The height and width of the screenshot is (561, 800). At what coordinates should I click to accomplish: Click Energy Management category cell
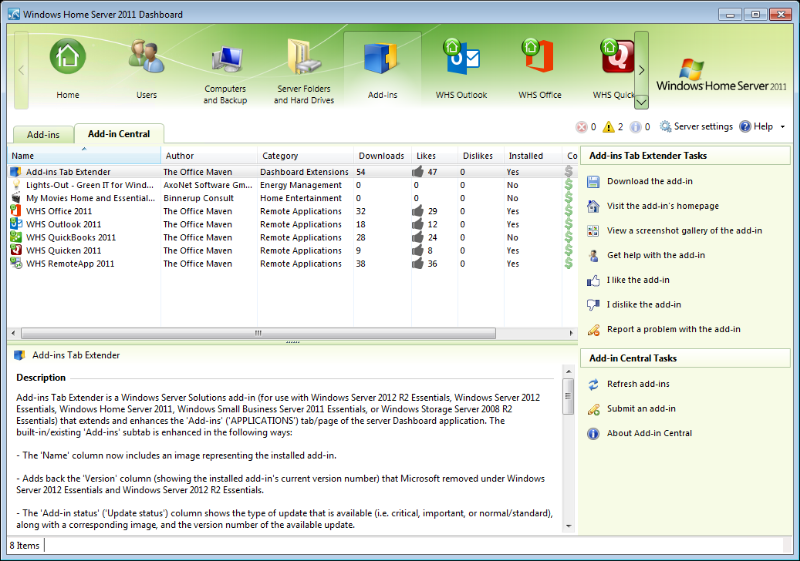[x=301, y=185]
